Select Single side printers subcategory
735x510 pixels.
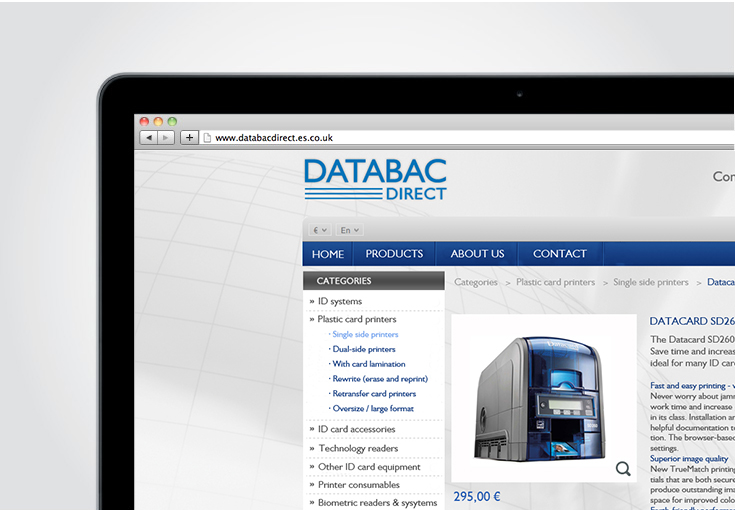pos(365,334)
